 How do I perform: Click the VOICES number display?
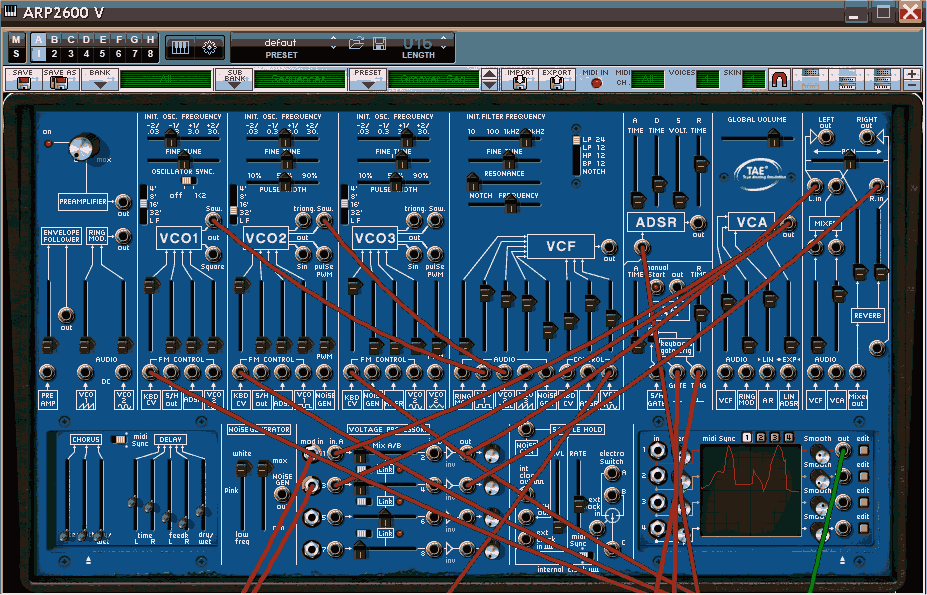click(x=707, y=79)
